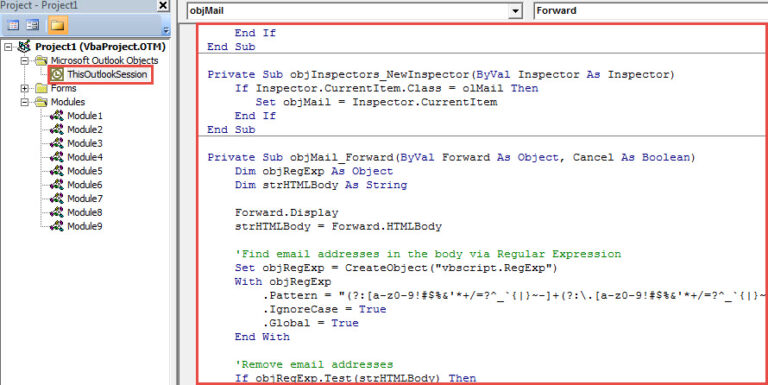
Task: Select Module4 in the project tree
Action: pos(85,157)
